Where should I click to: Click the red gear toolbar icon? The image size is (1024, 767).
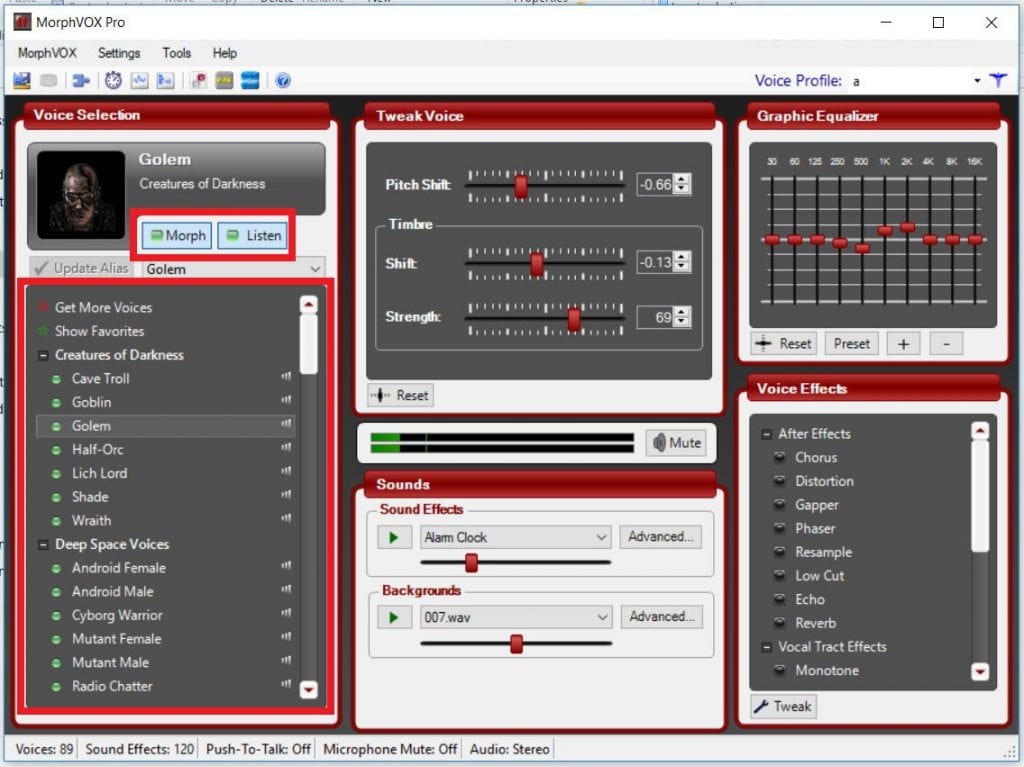(199, 80)
